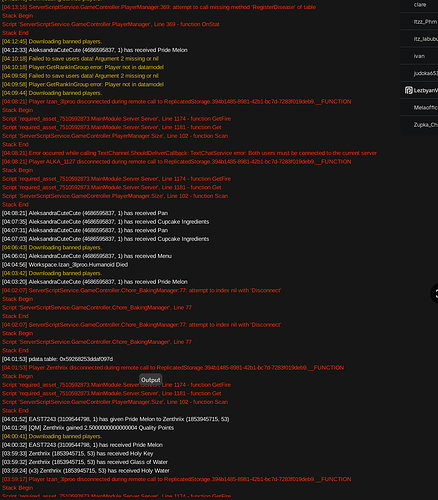Click the 03:59:17 Izan_3lproo disconnected error line
Screen dimensions: 438x500
coord(177,479)
